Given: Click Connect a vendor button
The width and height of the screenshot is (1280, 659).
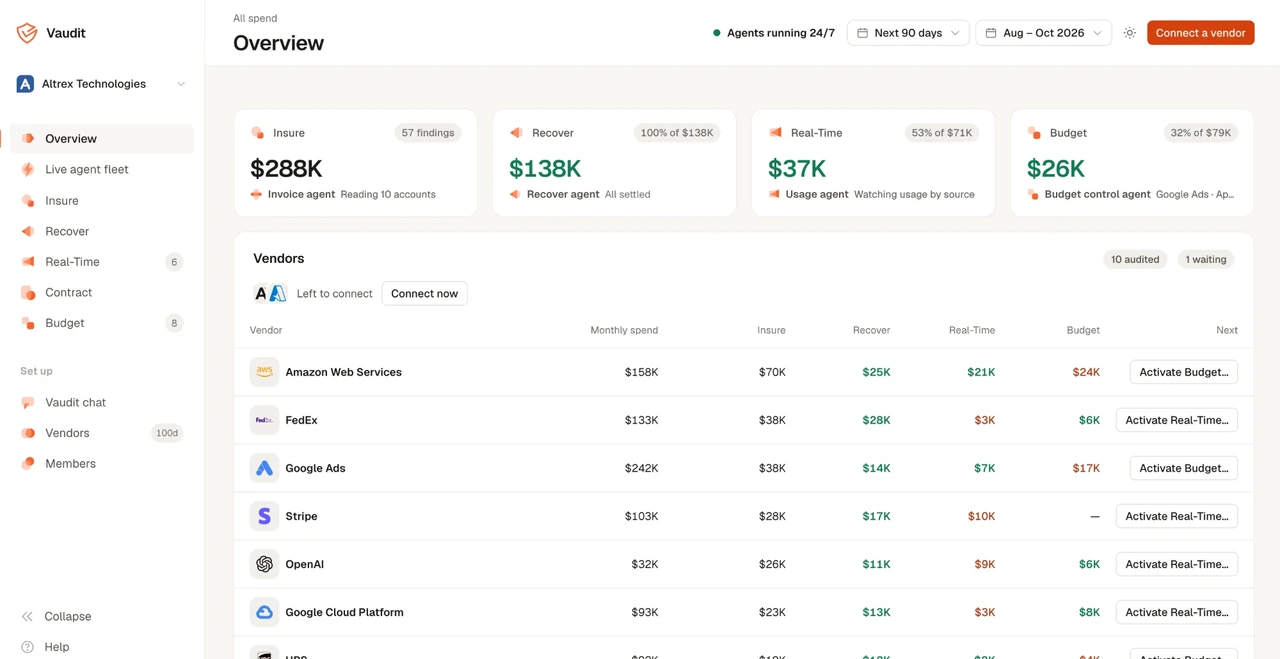Looking at the screenshot, I should 1200,33.
